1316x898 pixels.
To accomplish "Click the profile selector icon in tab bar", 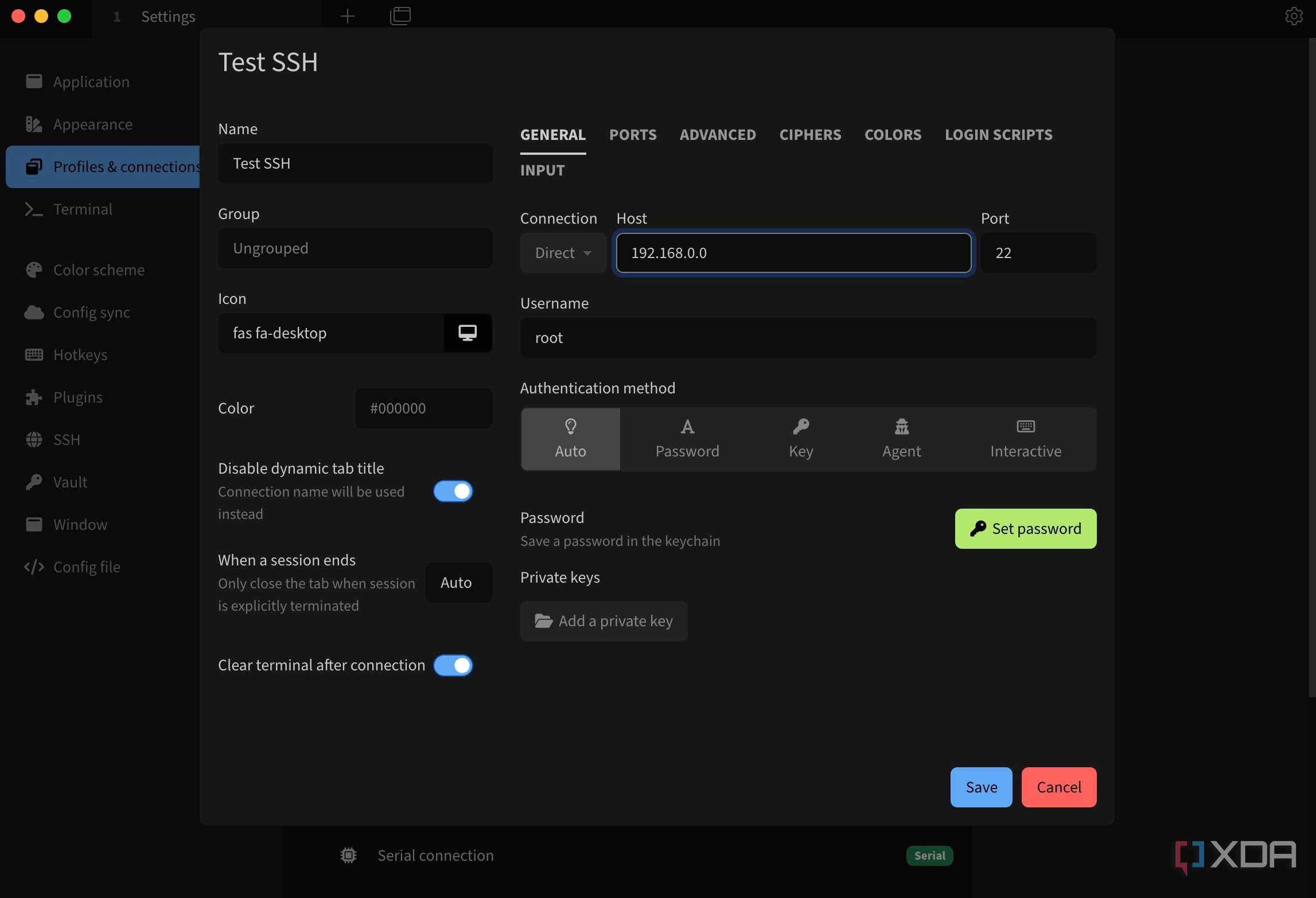I will [400, 16].
